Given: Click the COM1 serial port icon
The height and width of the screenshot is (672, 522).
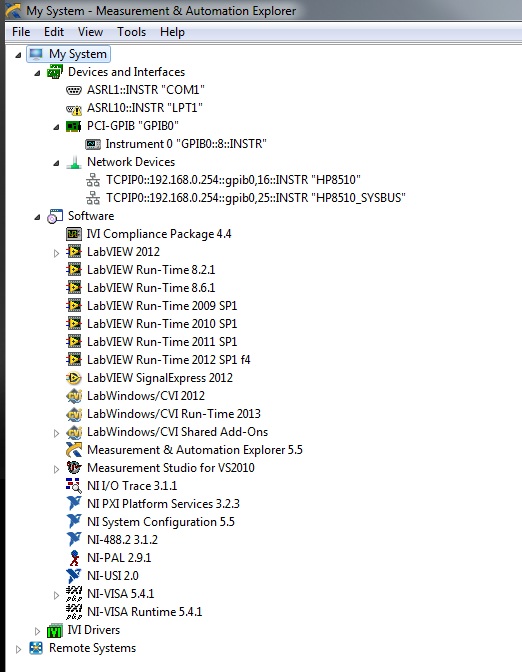Looking at the screenshot, I should point(74,90).
